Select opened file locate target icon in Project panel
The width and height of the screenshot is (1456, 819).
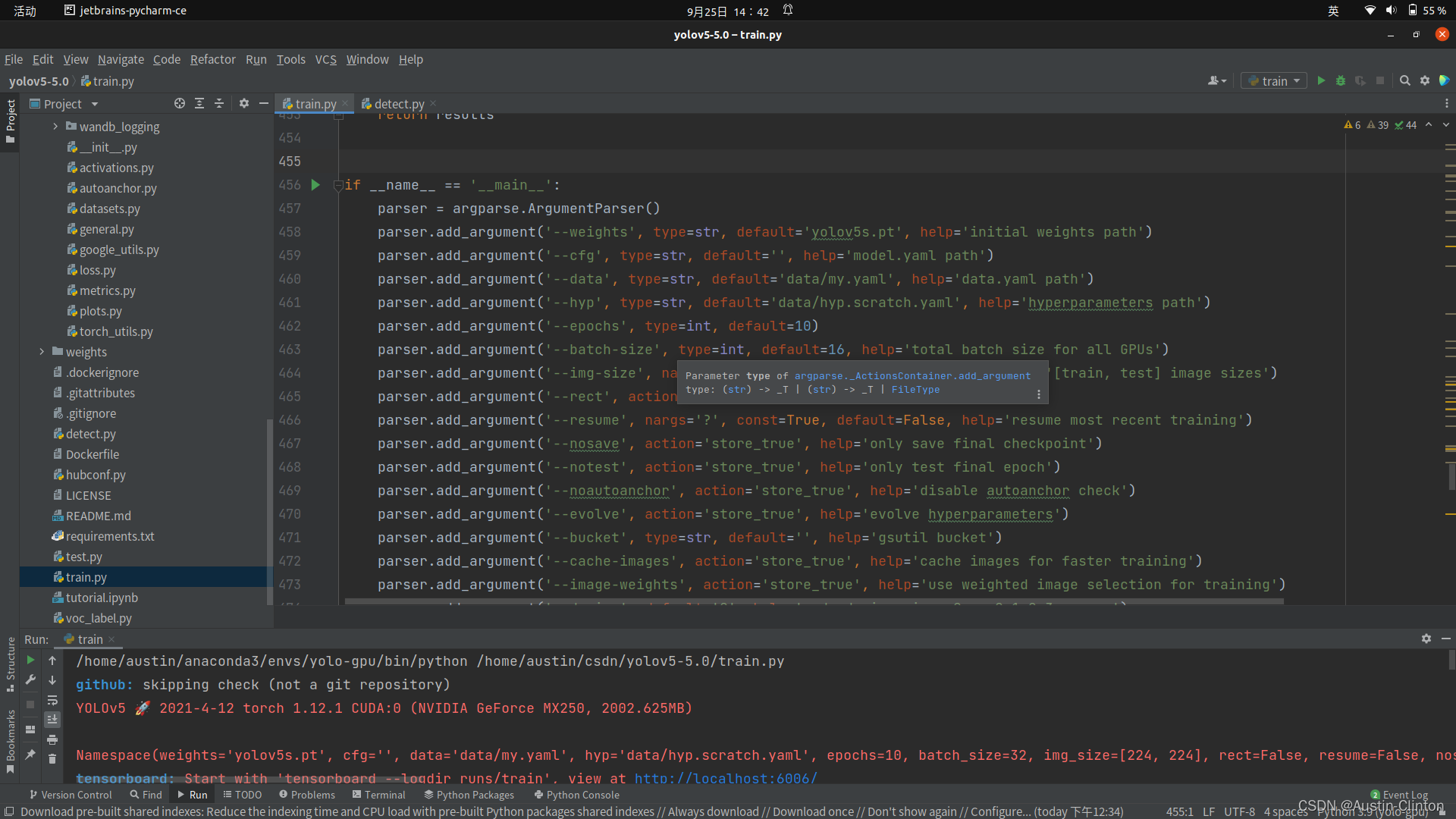(180, 104)
